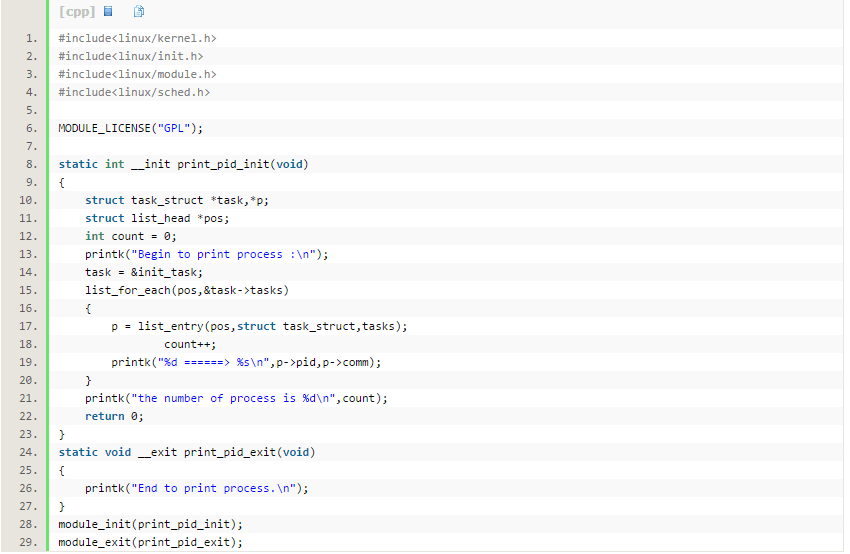Viewport: 850px width, 554px height.
Task: Click the return 0; line
Action: point(114,416)
